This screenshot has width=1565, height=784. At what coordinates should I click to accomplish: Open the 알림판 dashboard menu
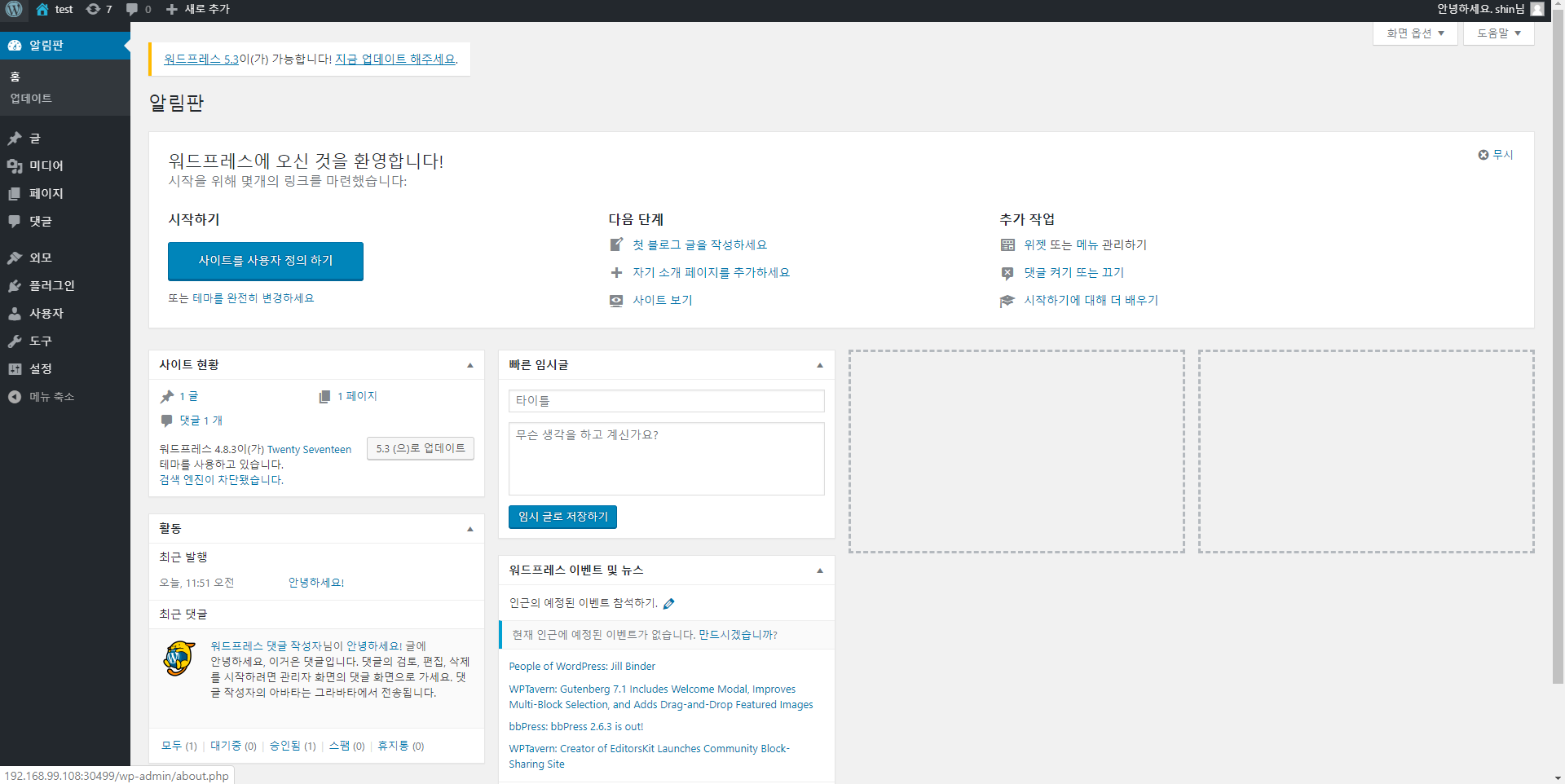(65, 46)
